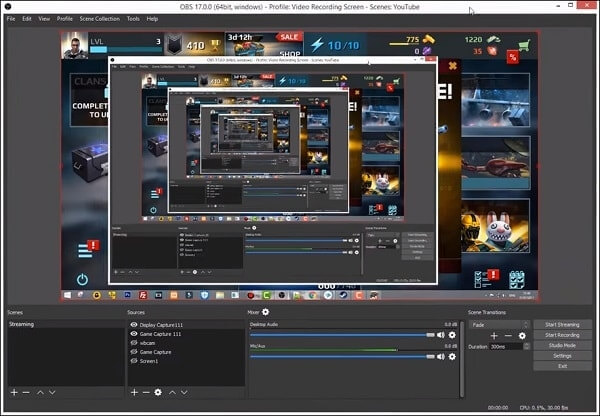Screen dimensions: 600x416
Task: Click the Steam icon in the captured taskbar
Action: coord(343,295)
